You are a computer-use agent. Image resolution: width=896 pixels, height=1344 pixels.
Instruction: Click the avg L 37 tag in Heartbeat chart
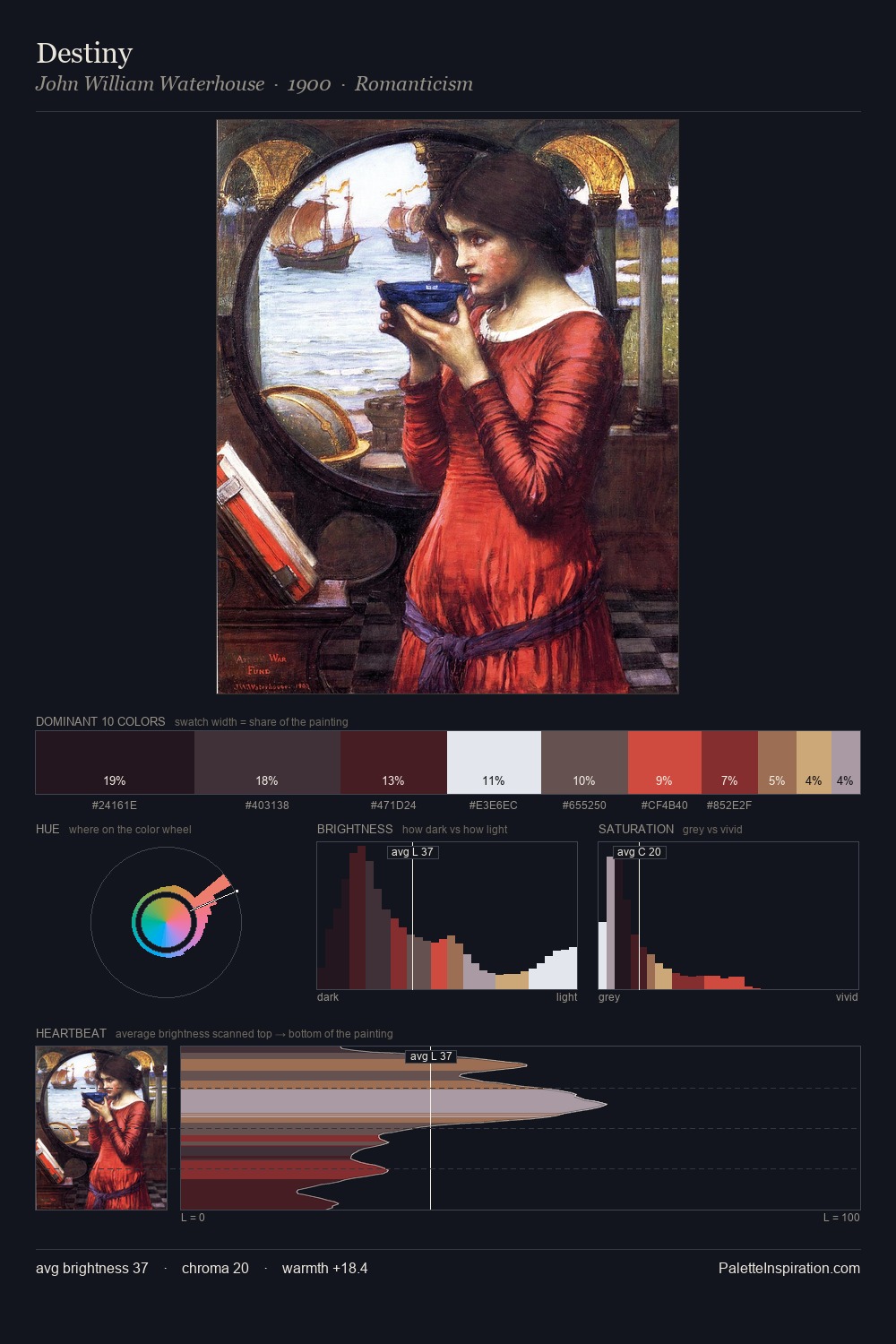tap(431, 1056)
